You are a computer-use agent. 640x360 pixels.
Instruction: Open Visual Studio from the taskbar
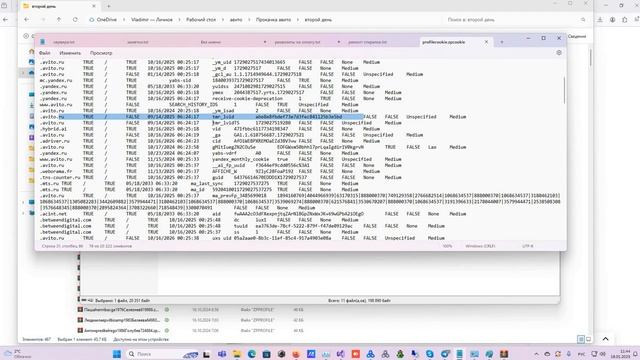point(340,354)
